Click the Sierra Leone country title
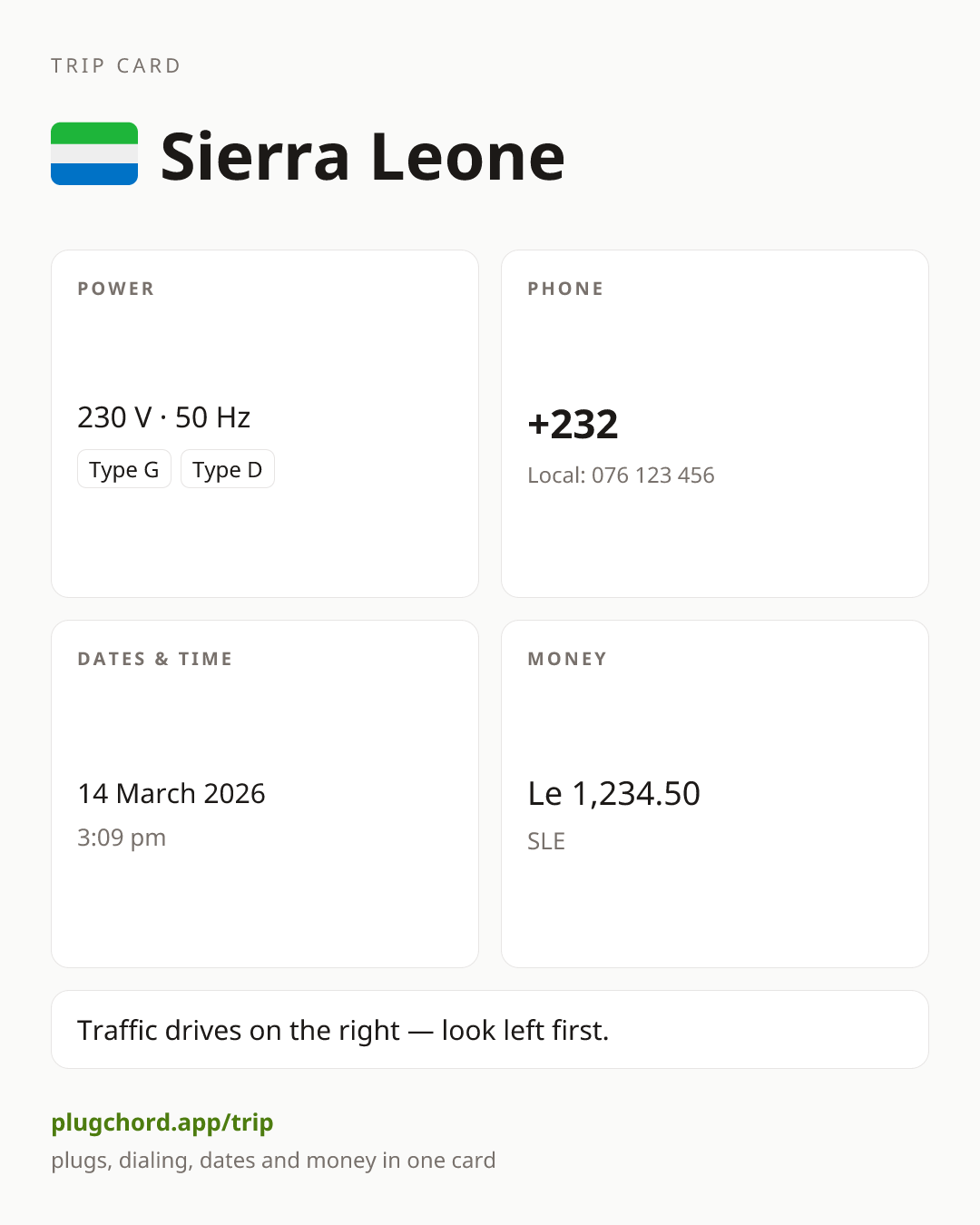980x1225 pixels. coord(363,156)
